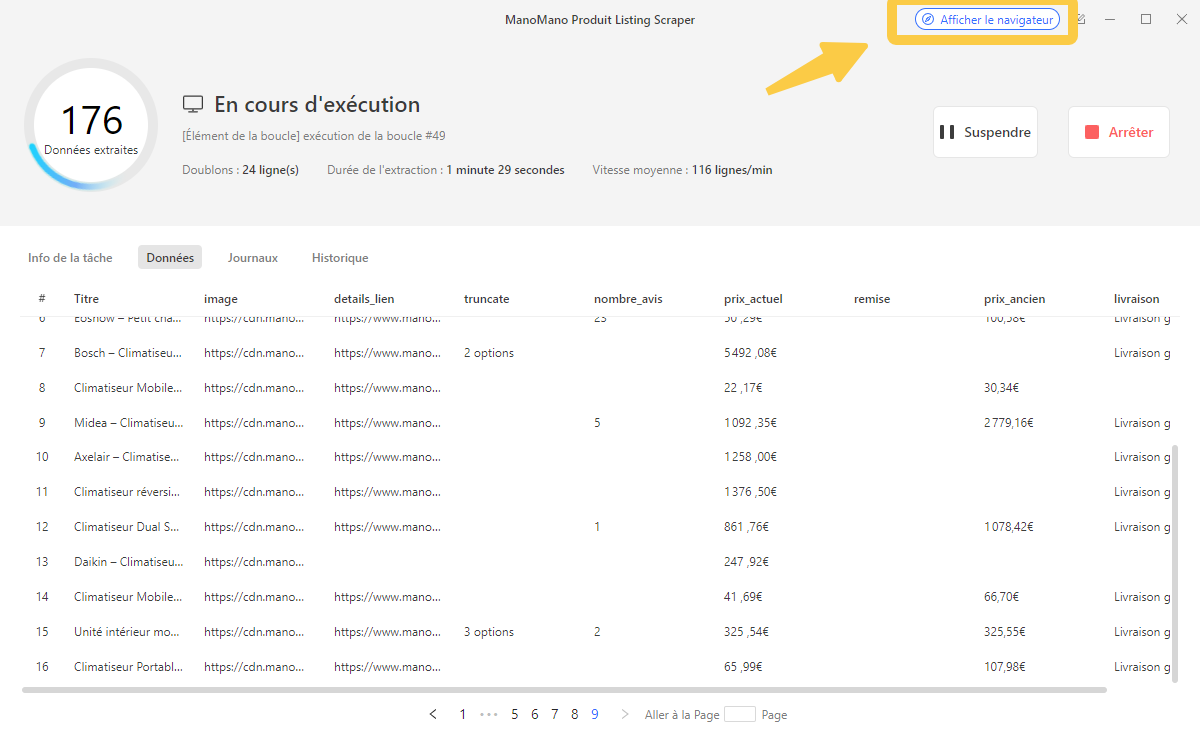Click the 176 Données extraites progress ring
This screenshot has width=1200, height=734.
pyautogui.click(x=91, y=125)
